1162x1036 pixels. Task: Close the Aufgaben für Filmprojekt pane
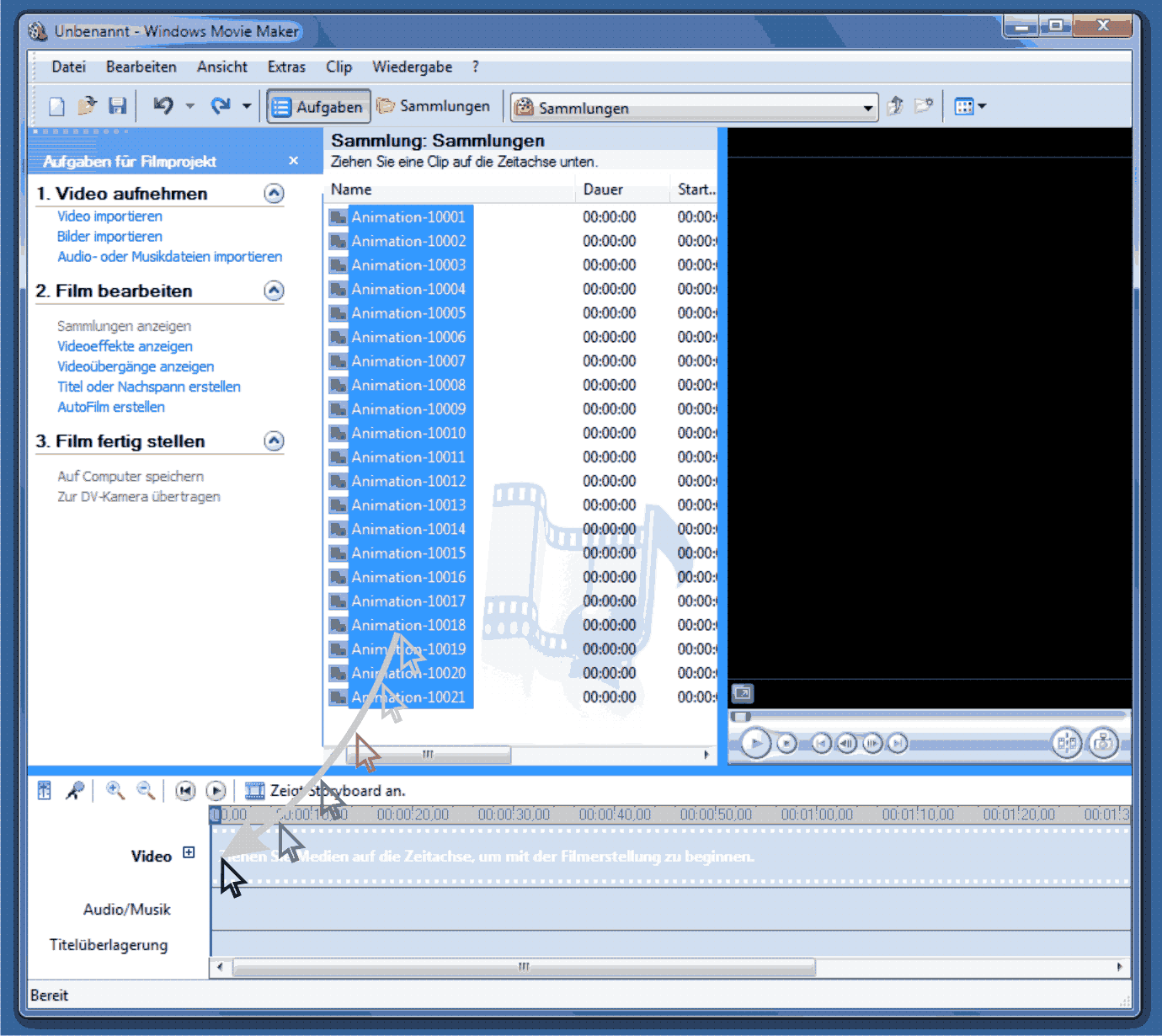click(293, 161)
